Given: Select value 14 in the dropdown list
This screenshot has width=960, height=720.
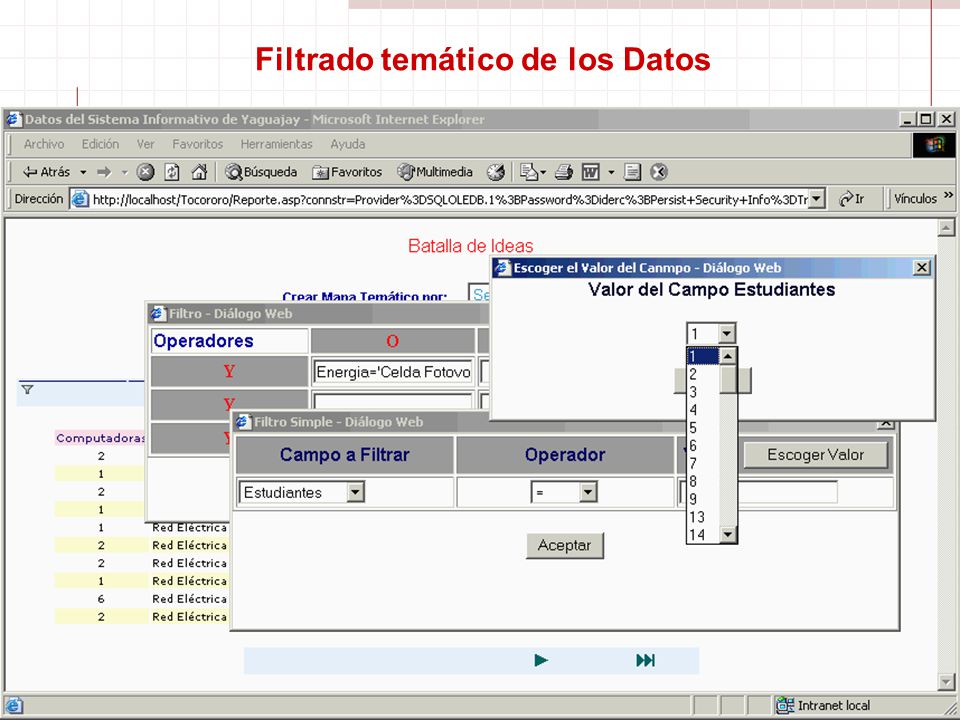Looking at the screenshot, I should coord(702,534).
